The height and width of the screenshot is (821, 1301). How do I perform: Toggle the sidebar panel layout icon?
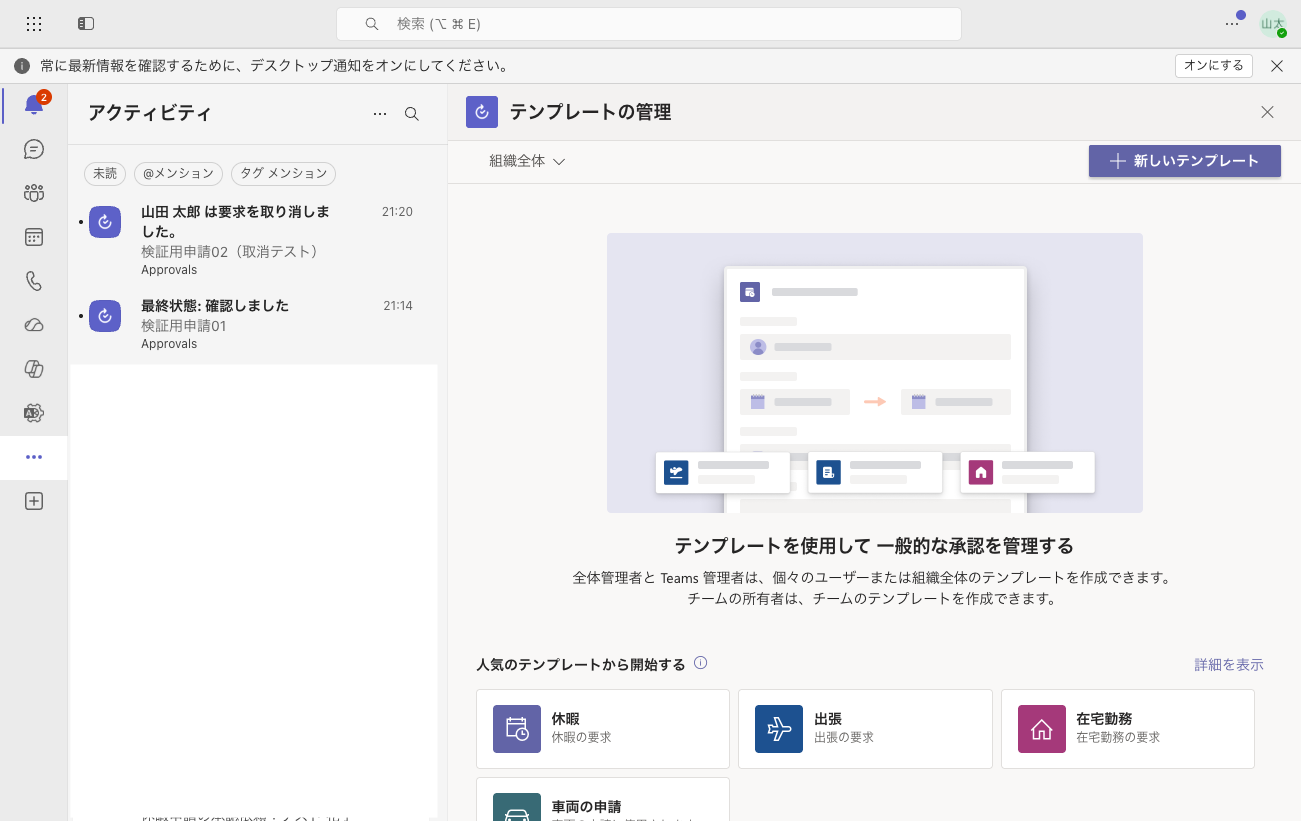[86, 23]
